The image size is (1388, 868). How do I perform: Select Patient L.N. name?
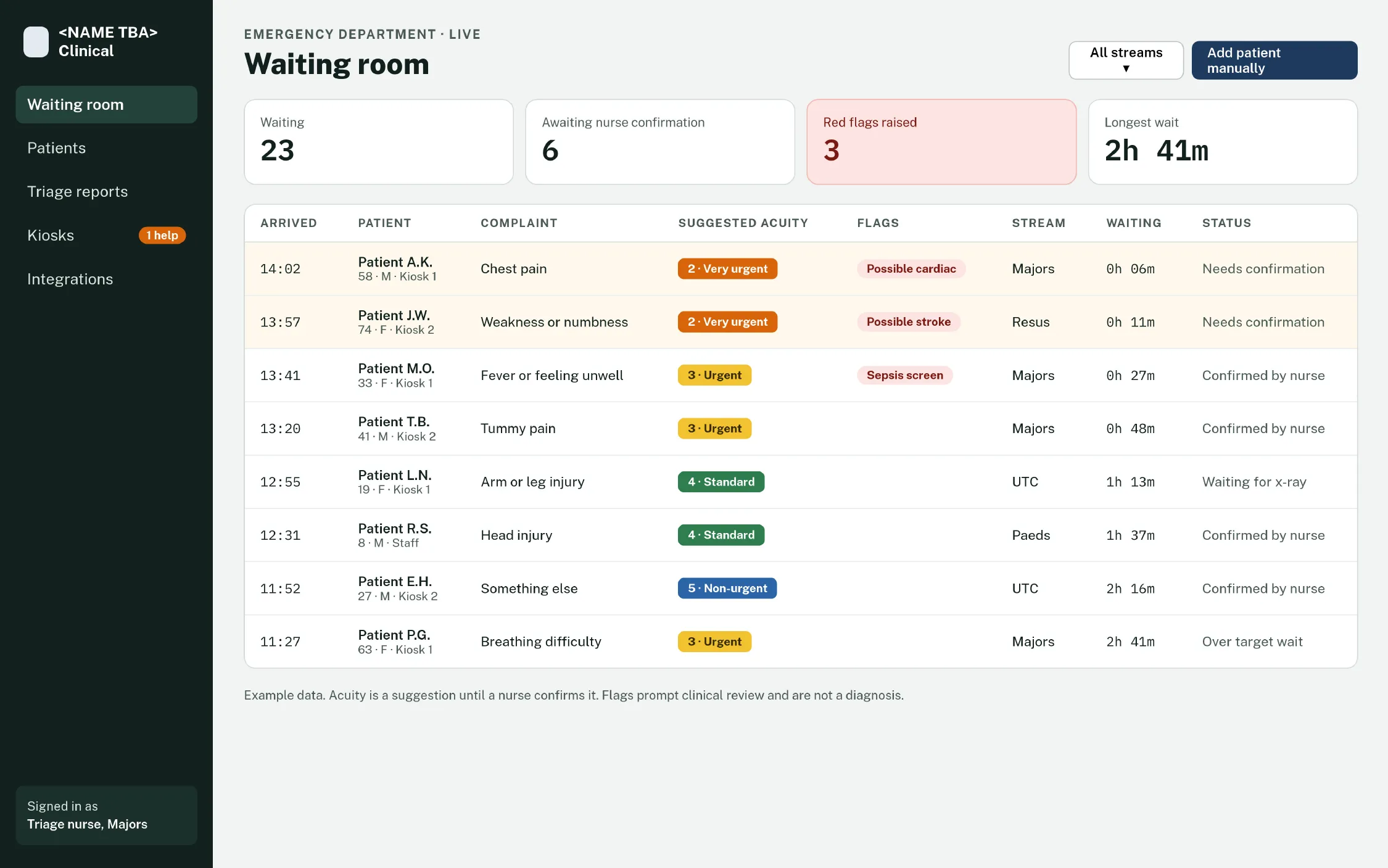(395, 475)
